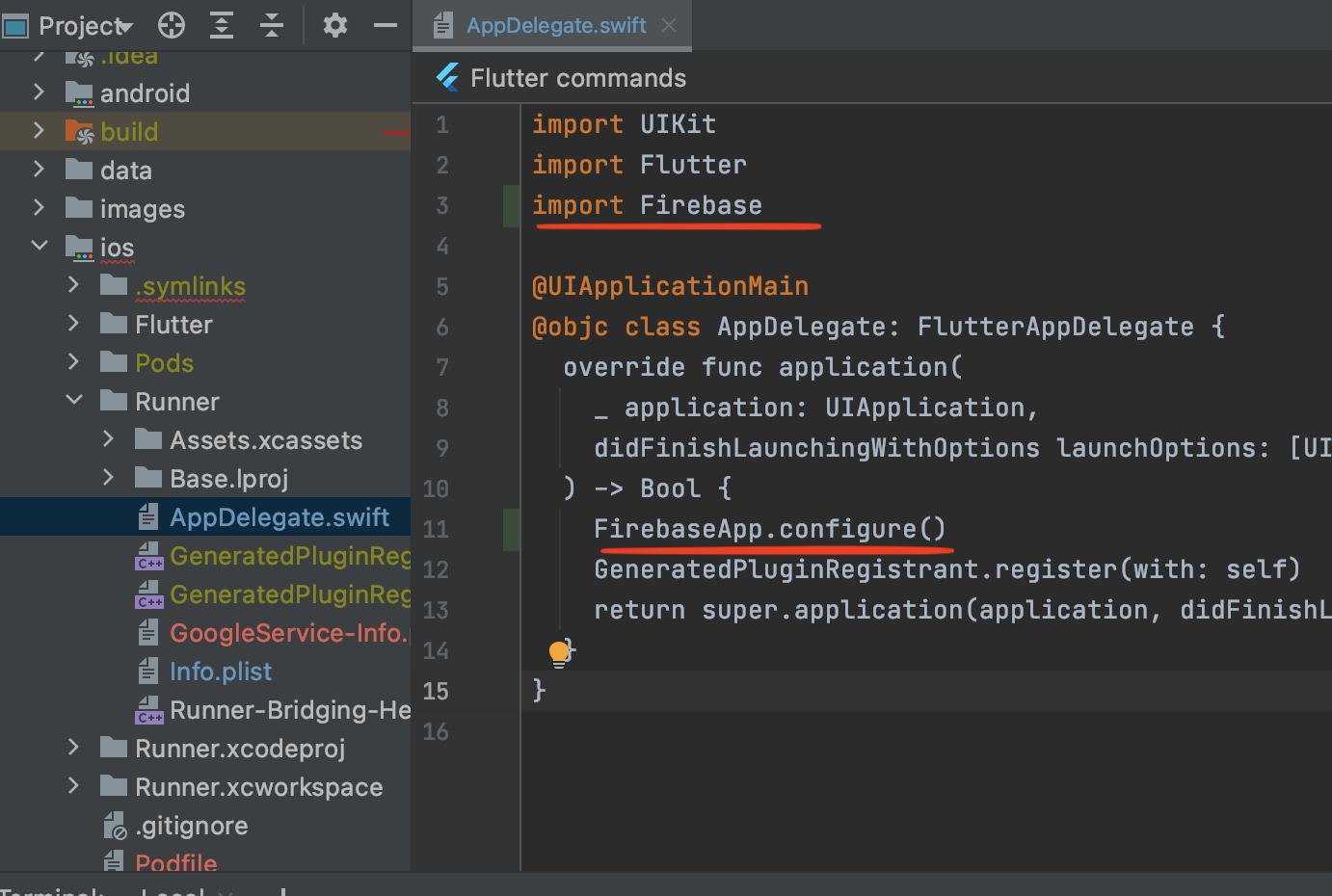Click the @UIApplicationMain annotation
Viewport: 1332px width, 896px height.
pos(670,286)
